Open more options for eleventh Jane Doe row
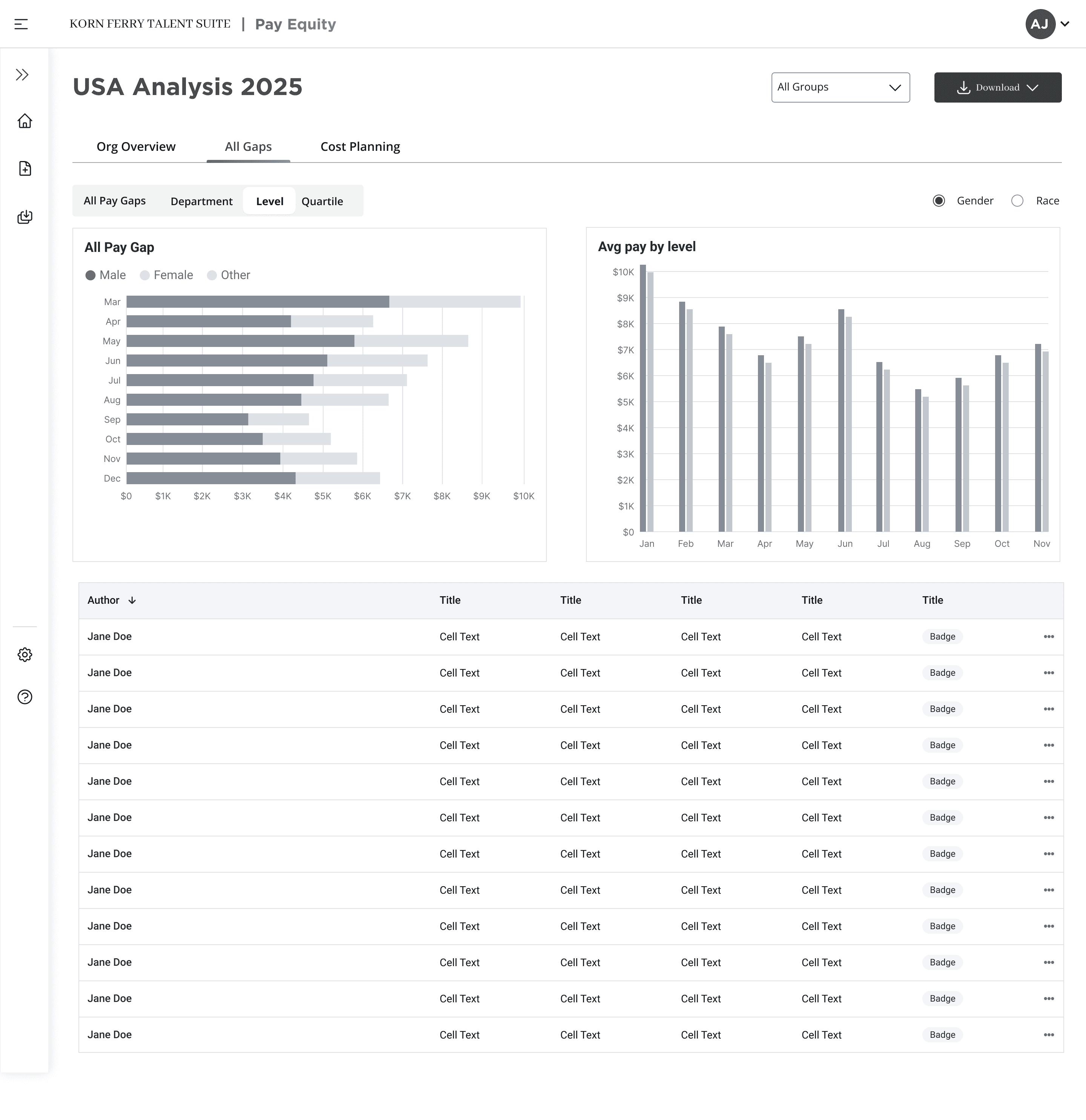The width and height of the screenshot is (1086, 1120). (1049, 999)
